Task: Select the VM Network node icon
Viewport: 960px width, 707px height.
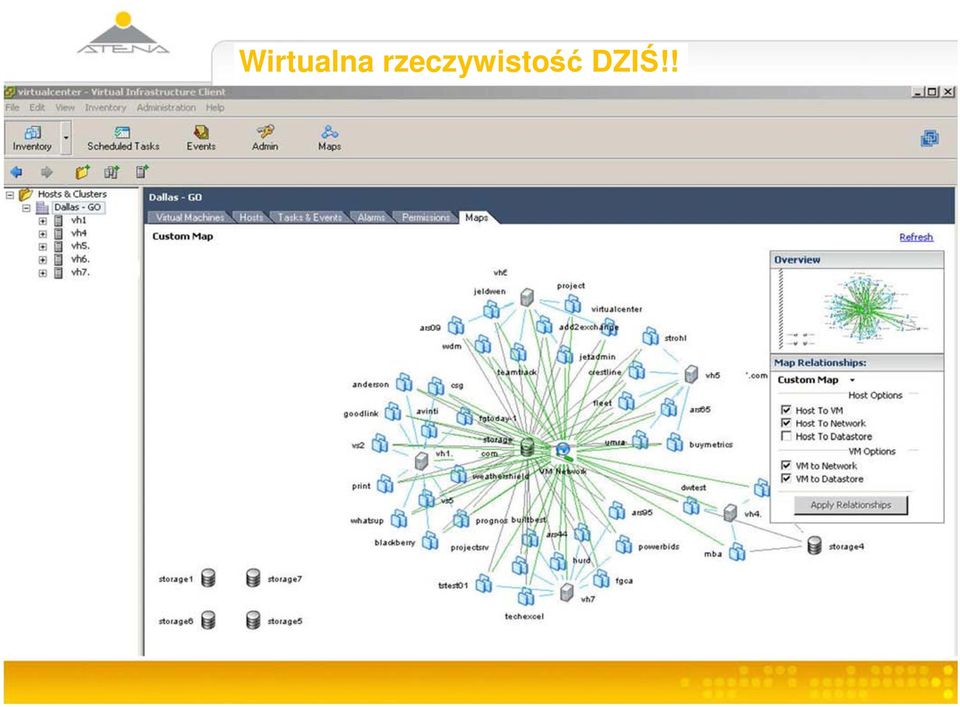Action: click(x=564, y=452)
